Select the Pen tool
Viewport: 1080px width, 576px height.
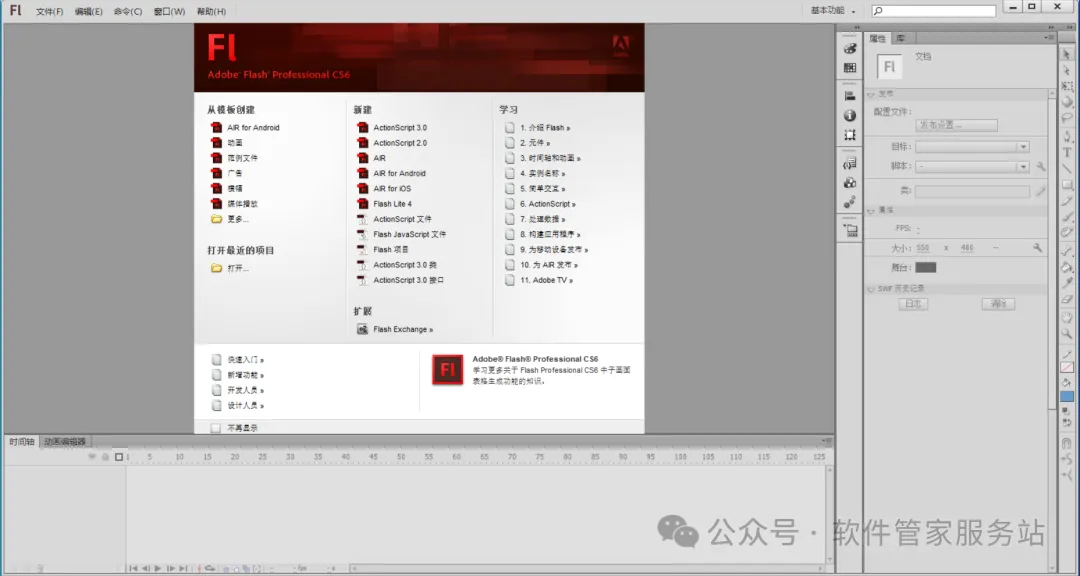1067,136
